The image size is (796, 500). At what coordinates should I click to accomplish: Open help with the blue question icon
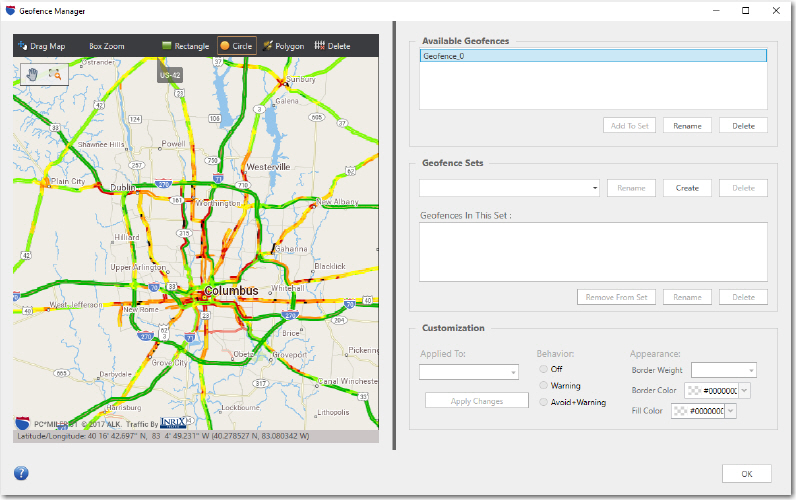click(x=21, y=473)
